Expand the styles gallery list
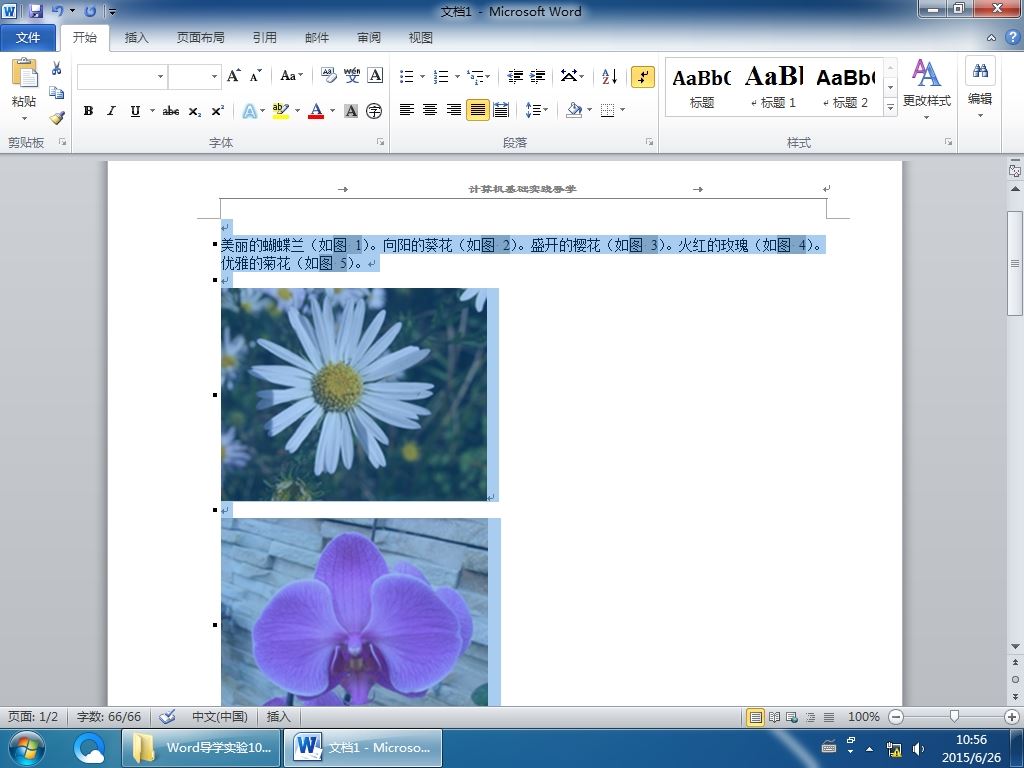The height and width of the screenshot is (768, 1024). 890,109
